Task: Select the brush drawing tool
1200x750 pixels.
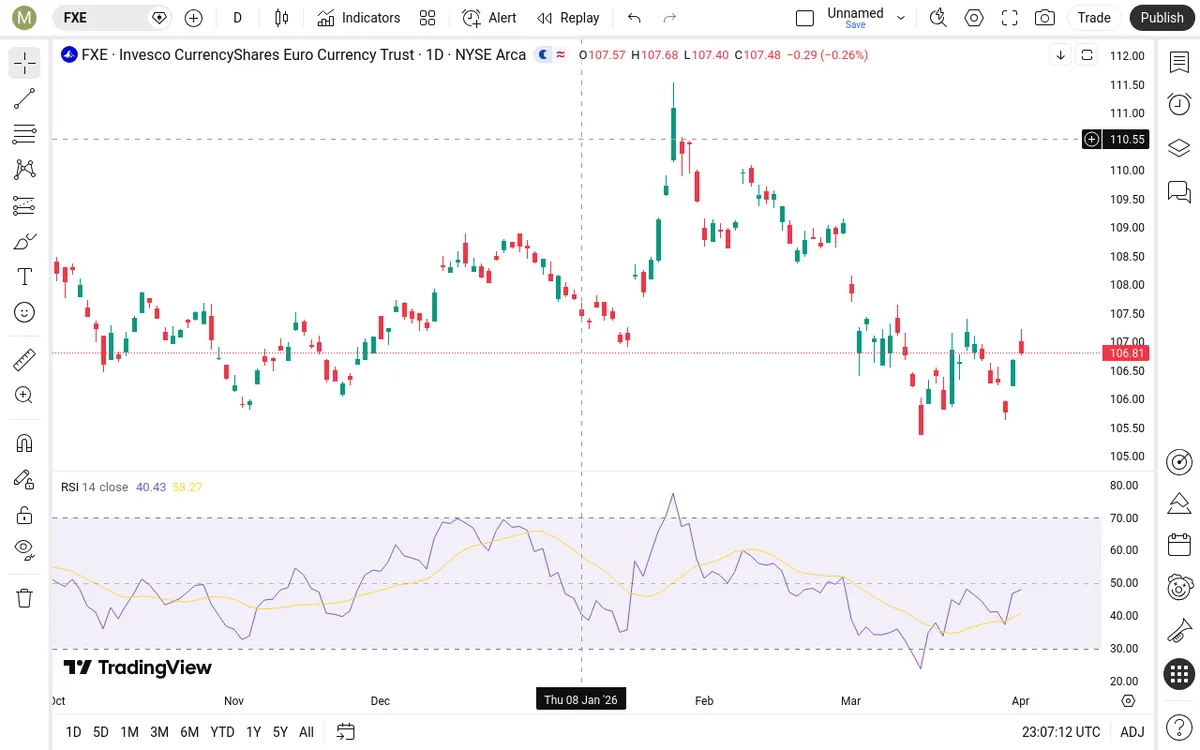Action: [25, 241]
